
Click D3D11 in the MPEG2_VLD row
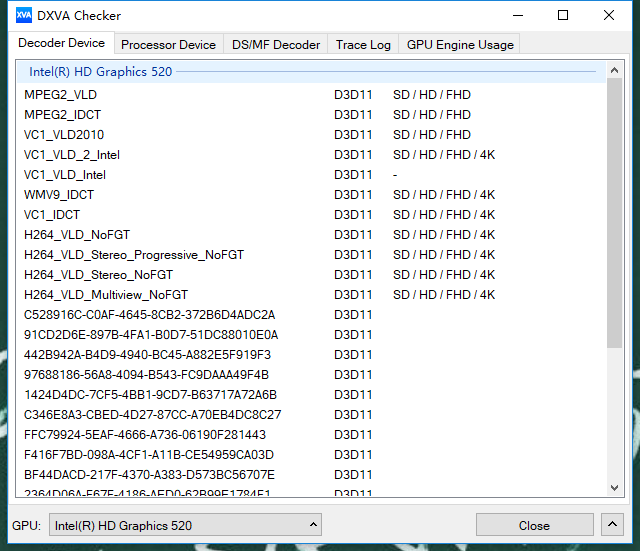[353, 95]
